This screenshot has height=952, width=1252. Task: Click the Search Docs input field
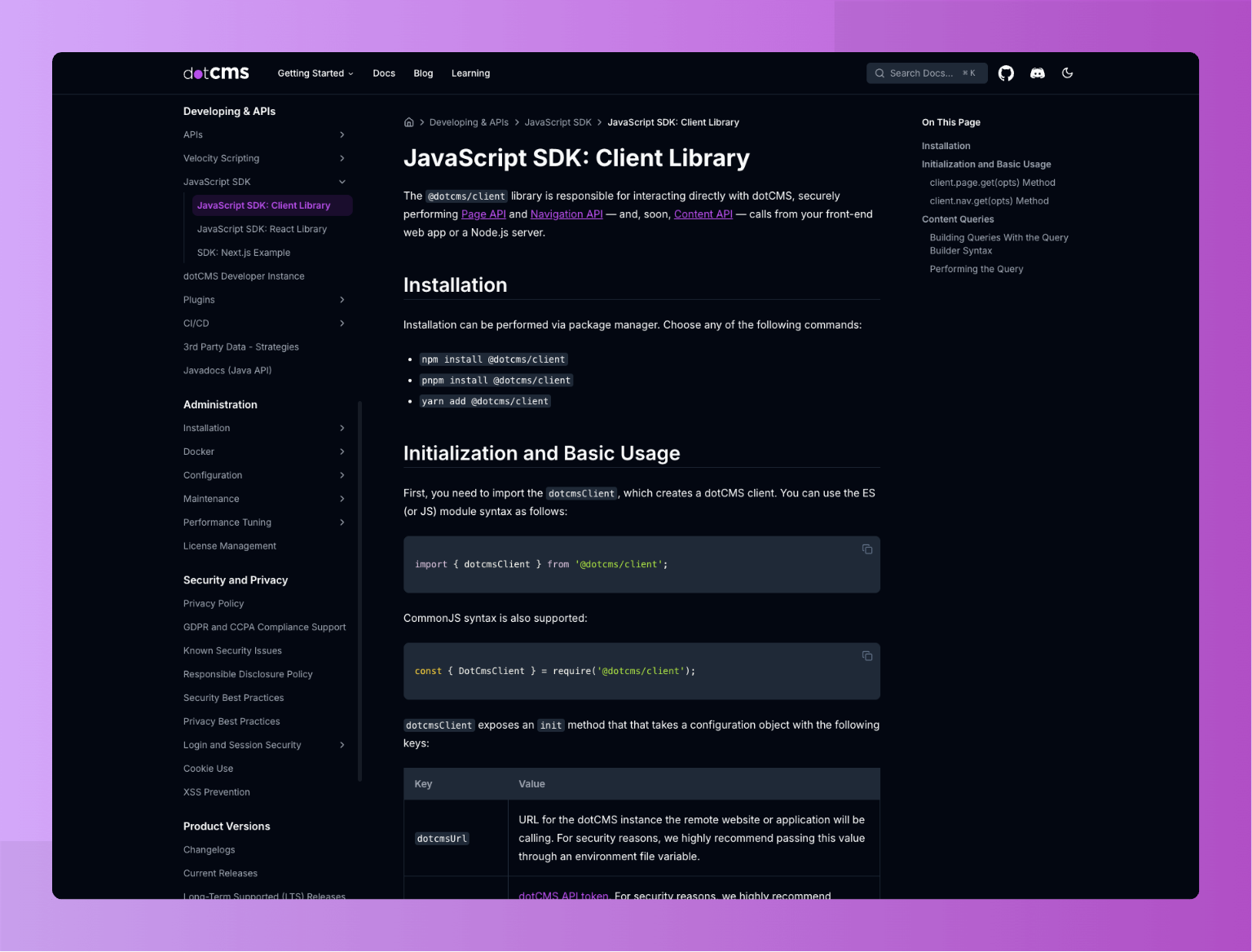coord(925,73)
